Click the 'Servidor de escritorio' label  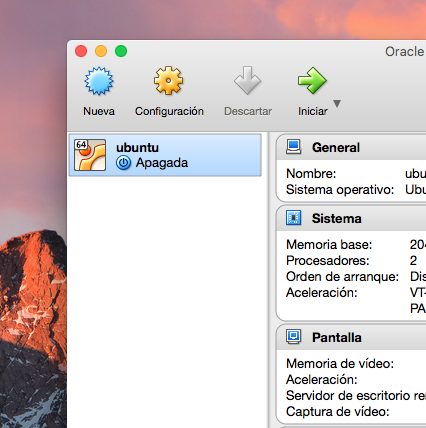click(x=348, y=396)
